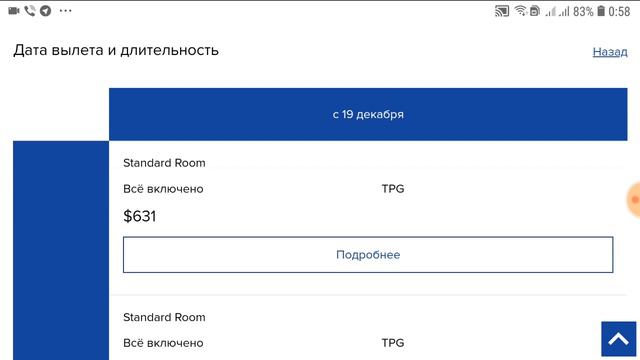Tap the 'Дата вылета и длительность' heading
The height and width of the screenshot is (360, 640).
tap(116, 51)
